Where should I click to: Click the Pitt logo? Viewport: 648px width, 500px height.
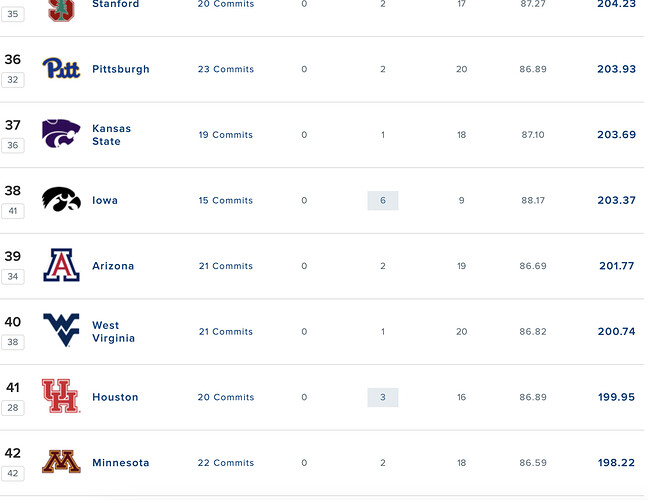point(61,68)
